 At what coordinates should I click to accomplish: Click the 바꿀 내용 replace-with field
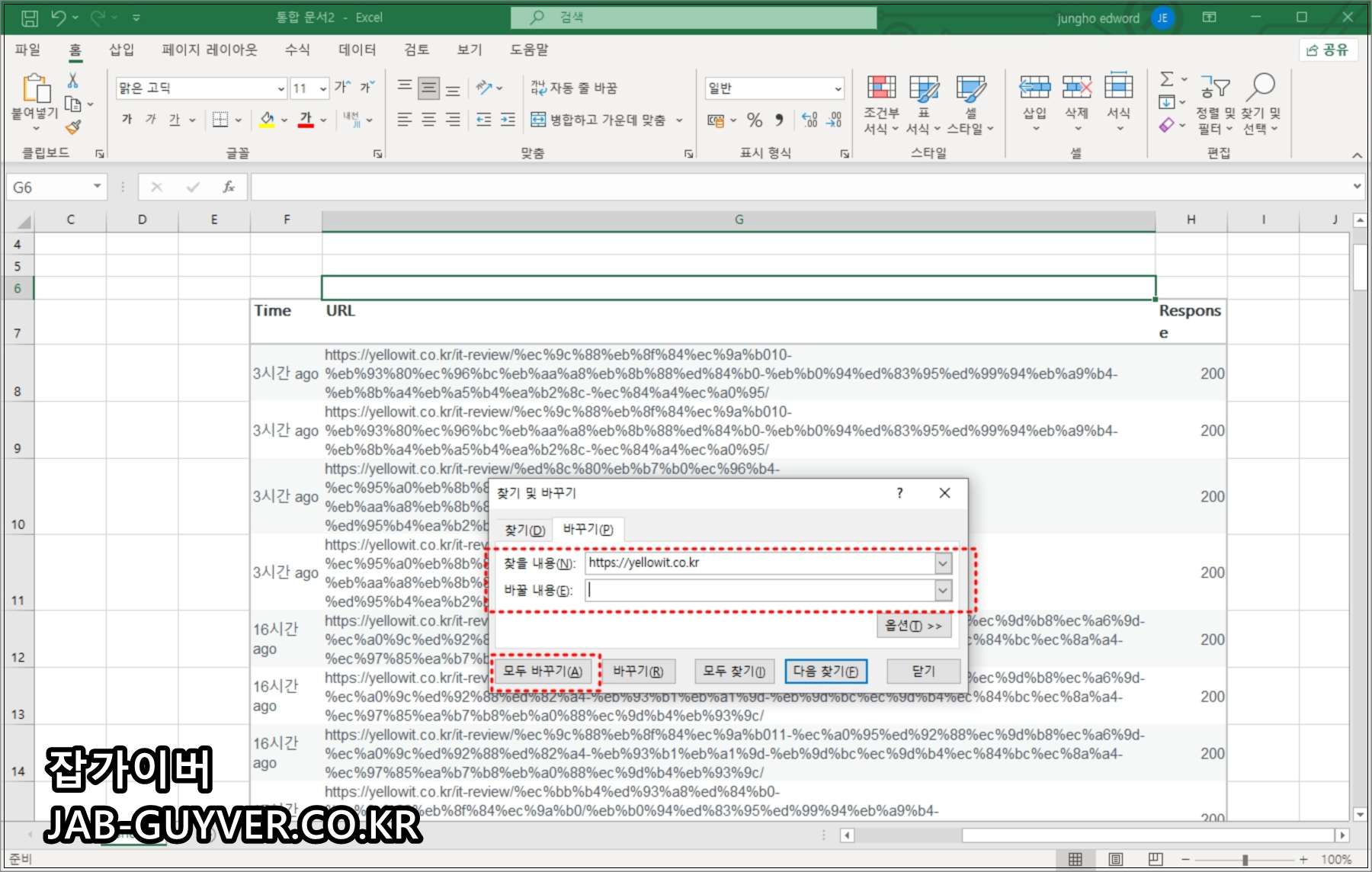[760, 591]
